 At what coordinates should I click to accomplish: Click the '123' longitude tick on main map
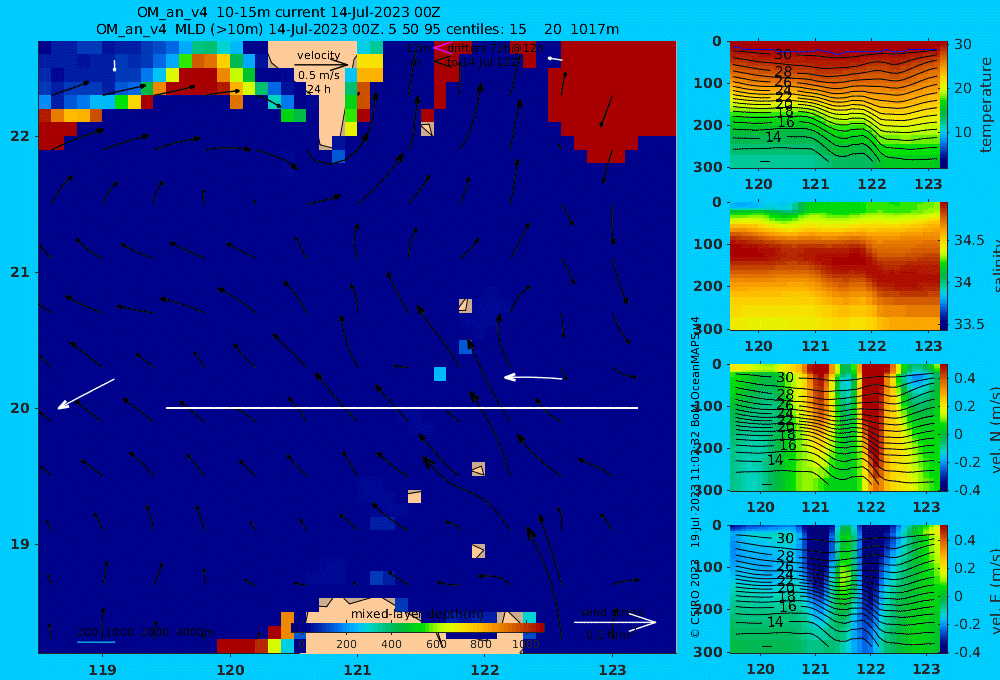pyautogui.click(x=613, y=670)
